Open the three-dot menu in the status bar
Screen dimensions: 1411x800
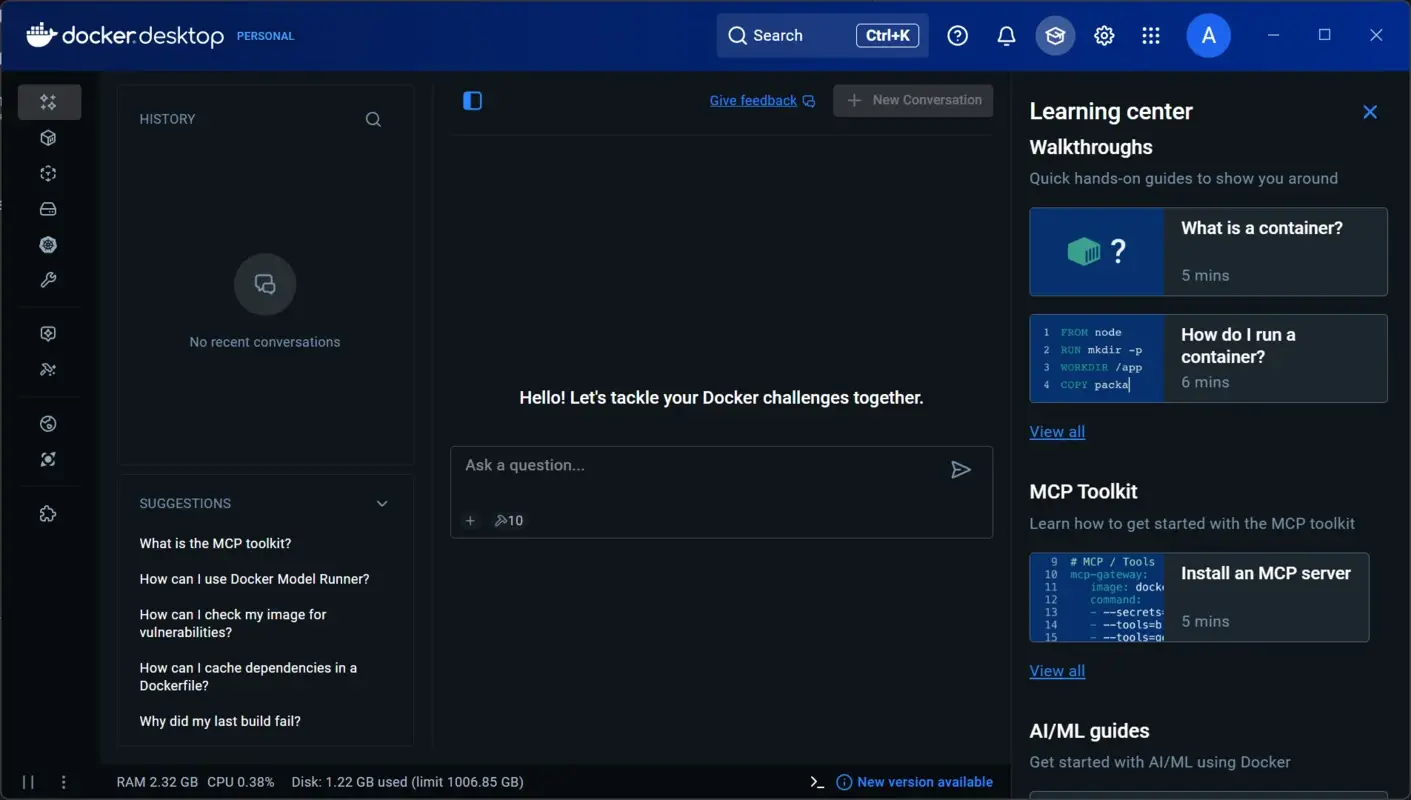[63, 781]
